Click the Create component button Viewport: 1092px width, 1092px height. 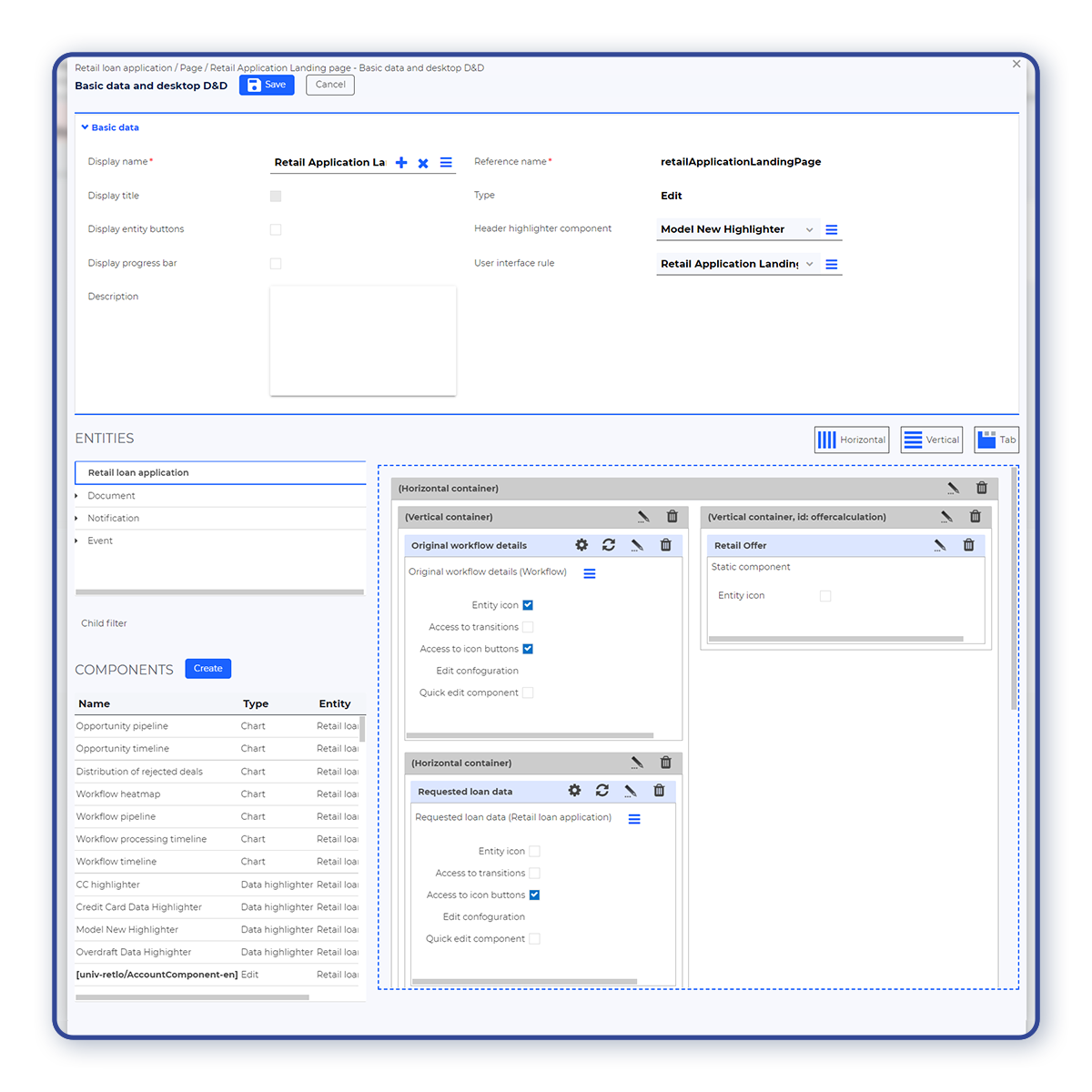coord(207,669)
